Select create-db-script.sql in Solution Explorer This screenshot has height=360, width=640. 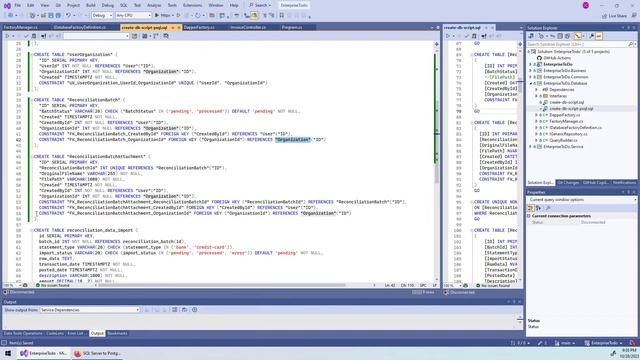point(567,102)
